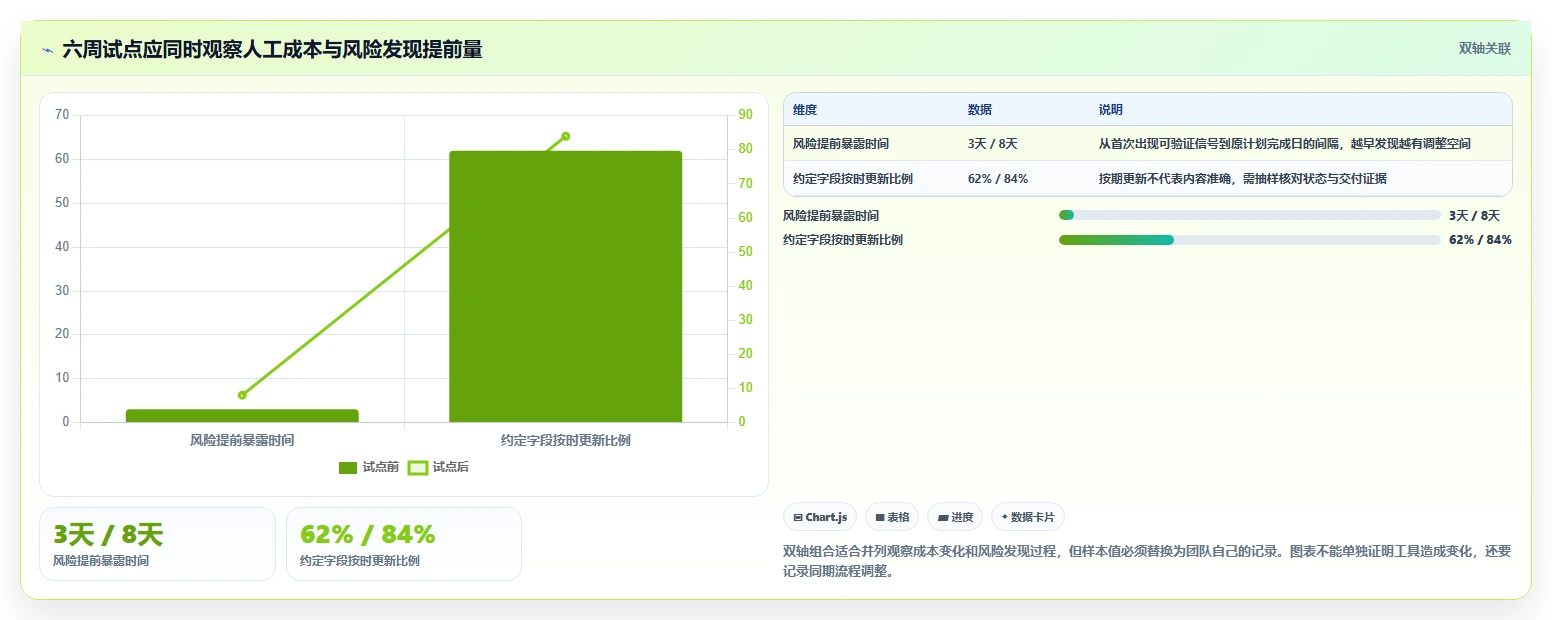The width and height of the screenshot is (1552, 620).
Task: Click the card title 六周试点应同时观察人工成本
Action: [x=272, y=49]
